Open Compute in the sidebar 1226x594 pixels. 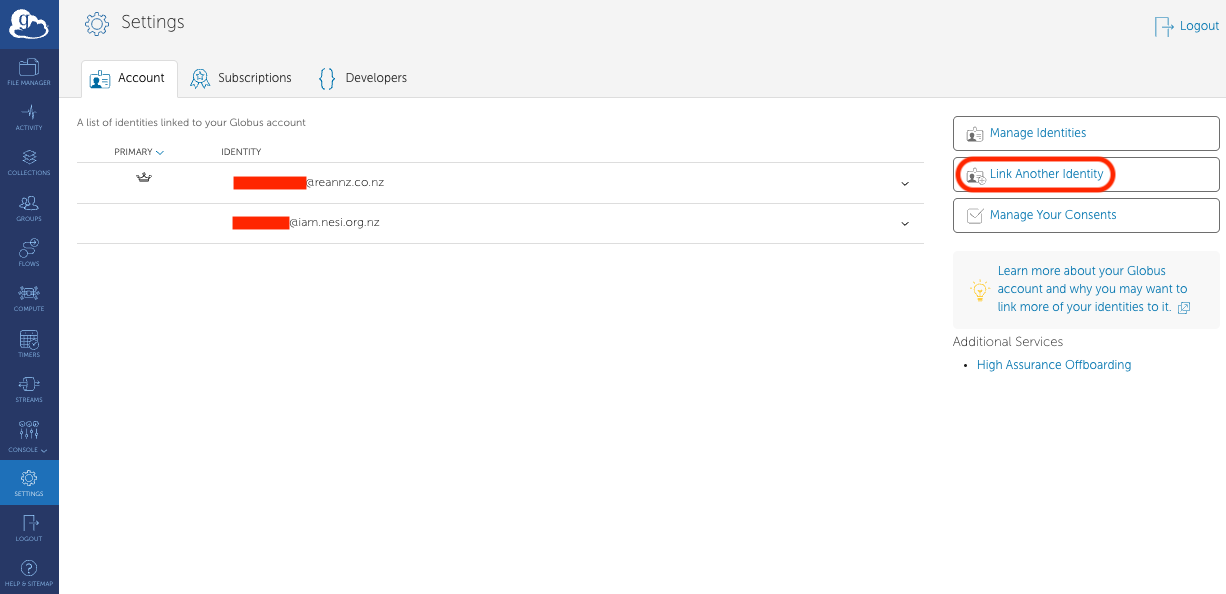[x=29, y=299]
